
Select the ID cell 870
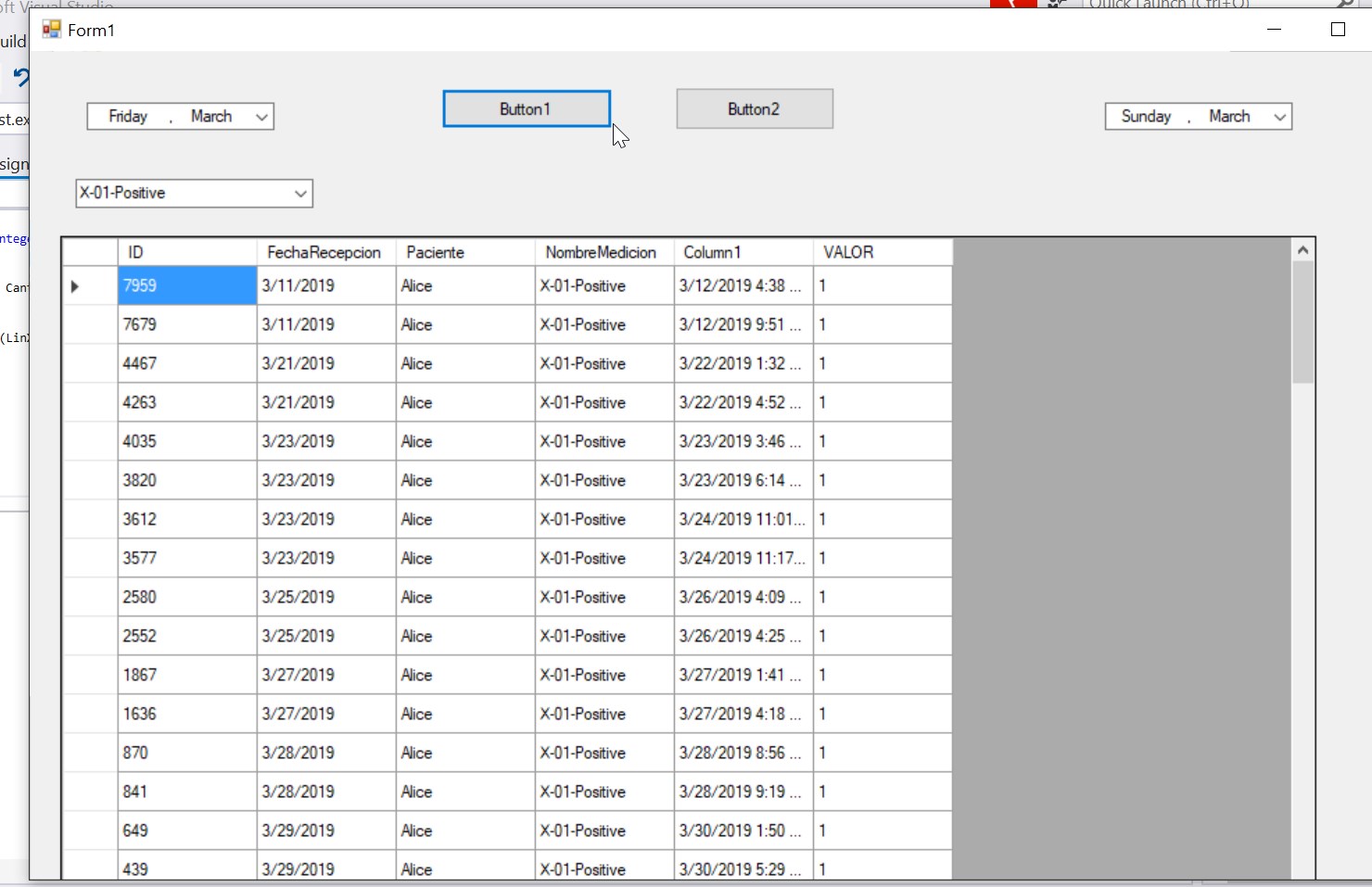tap(187, 753)
